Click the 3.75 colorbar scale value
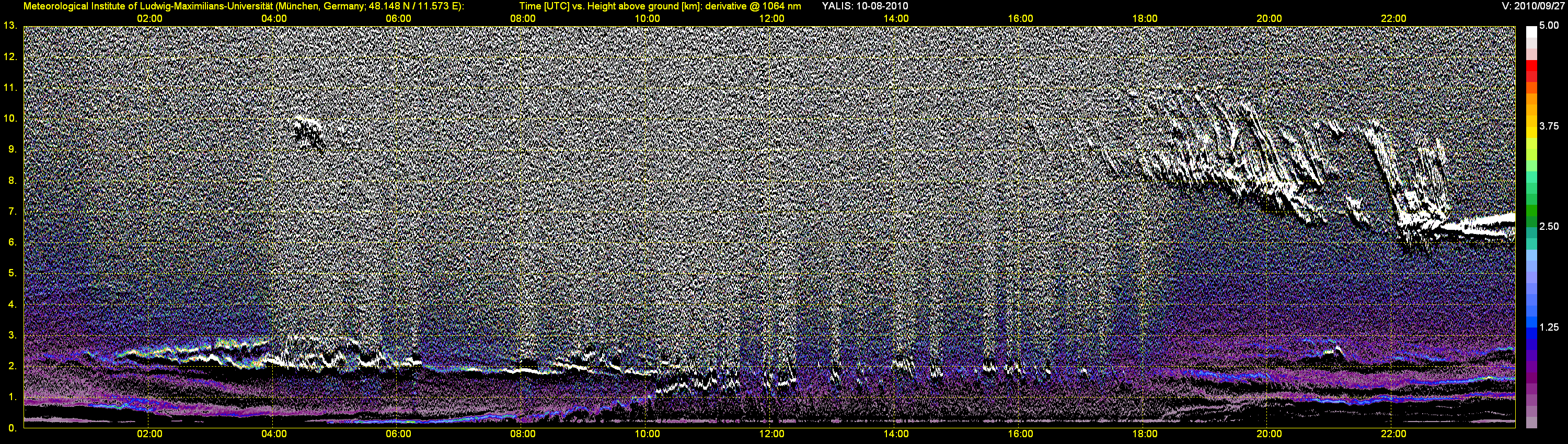The width and height of the screenshot is (1568, 444). tap(1549, 126)
